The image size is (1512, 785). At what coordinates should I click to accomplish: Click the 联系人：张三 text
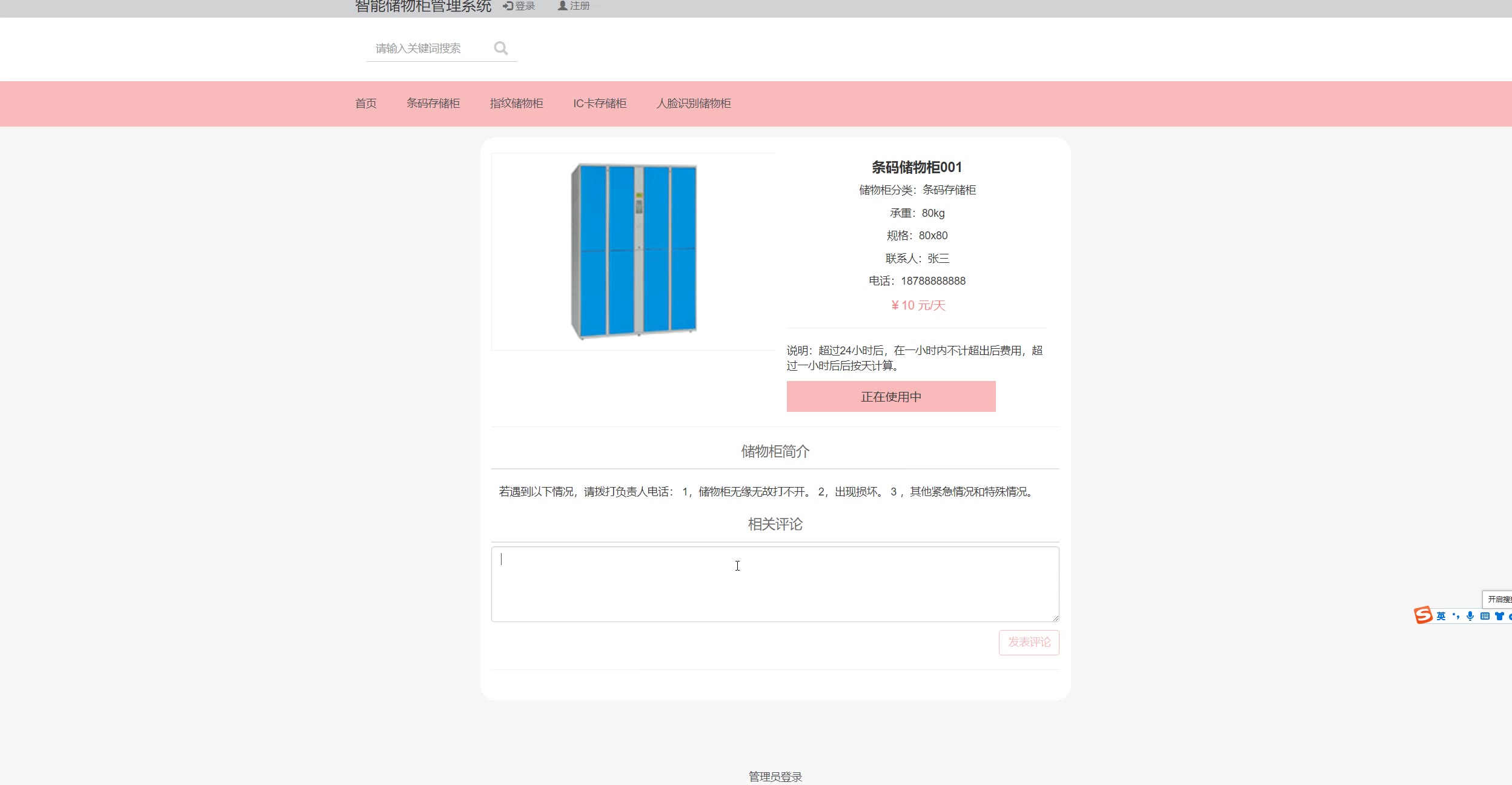pyautogui.click(x=917, y=259)
